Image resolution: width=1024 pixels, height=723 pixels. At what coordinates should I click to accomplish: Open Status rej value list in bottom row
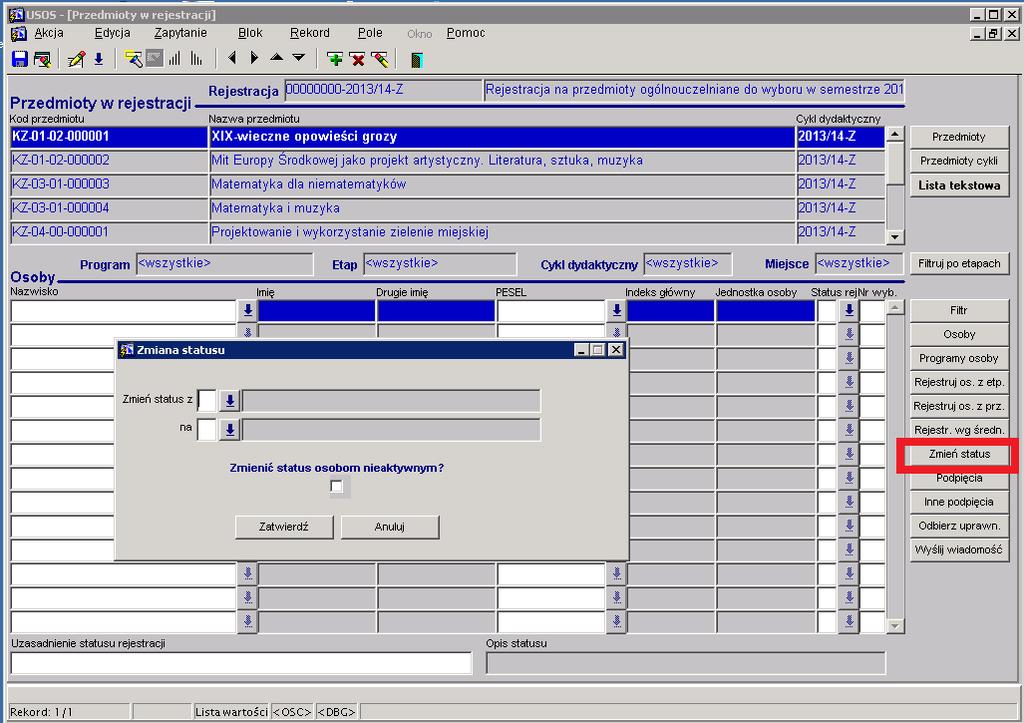[x=849, y=621]
